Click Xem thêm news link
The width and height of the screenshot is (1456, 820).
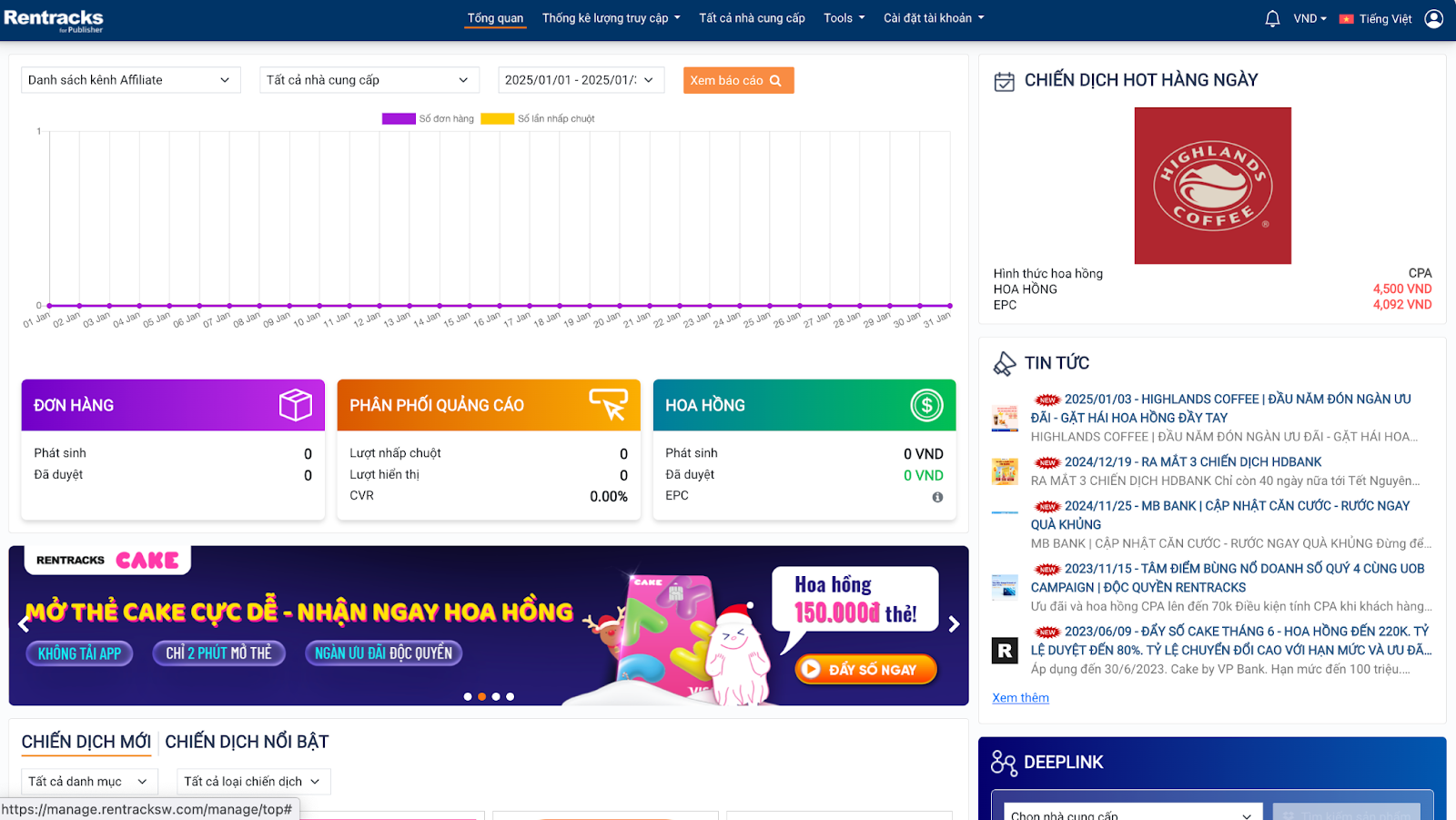coord(1020,698)
